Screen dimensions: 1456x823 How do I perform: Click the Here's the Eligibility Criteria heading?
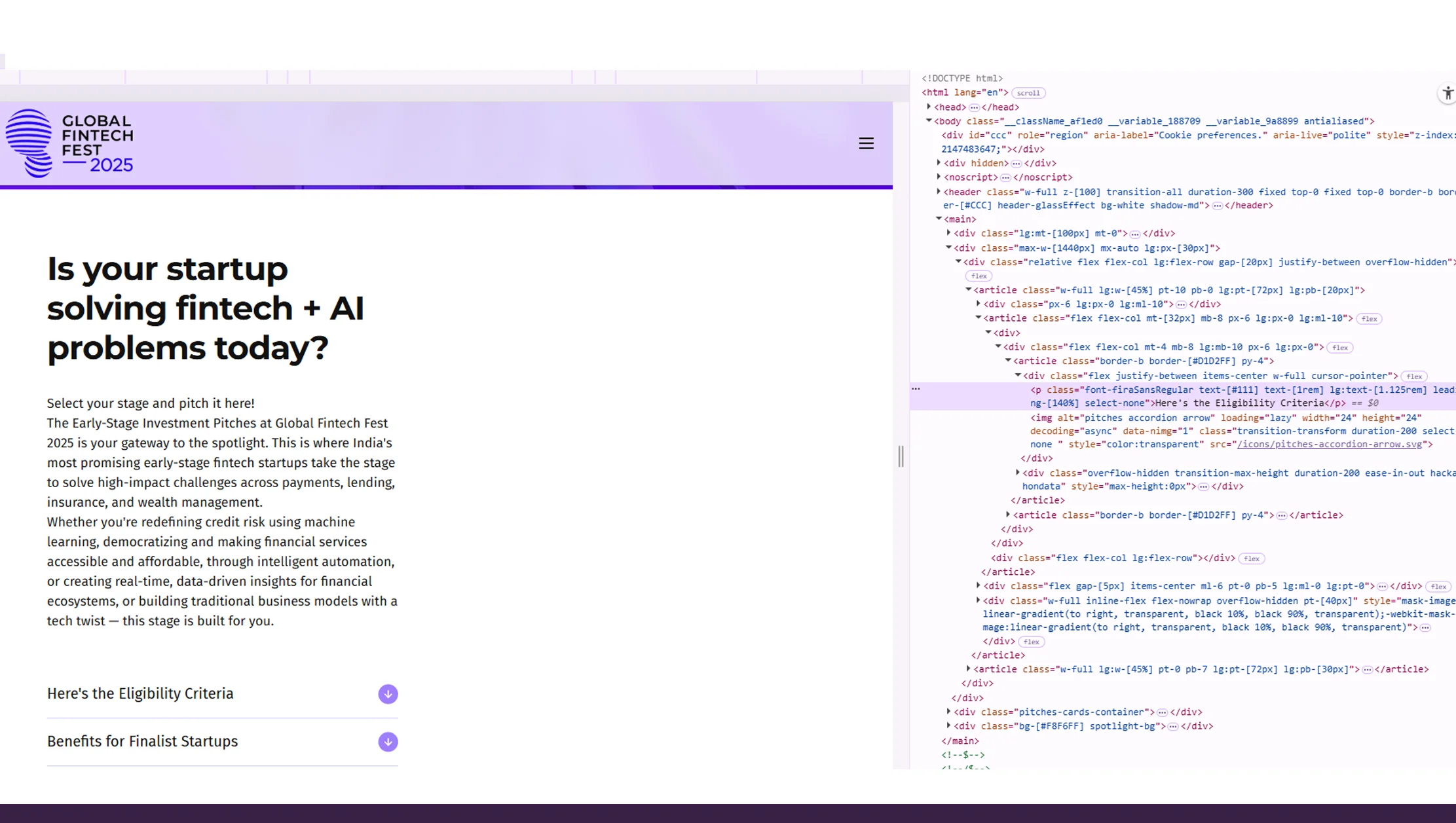tap(140, 693)
